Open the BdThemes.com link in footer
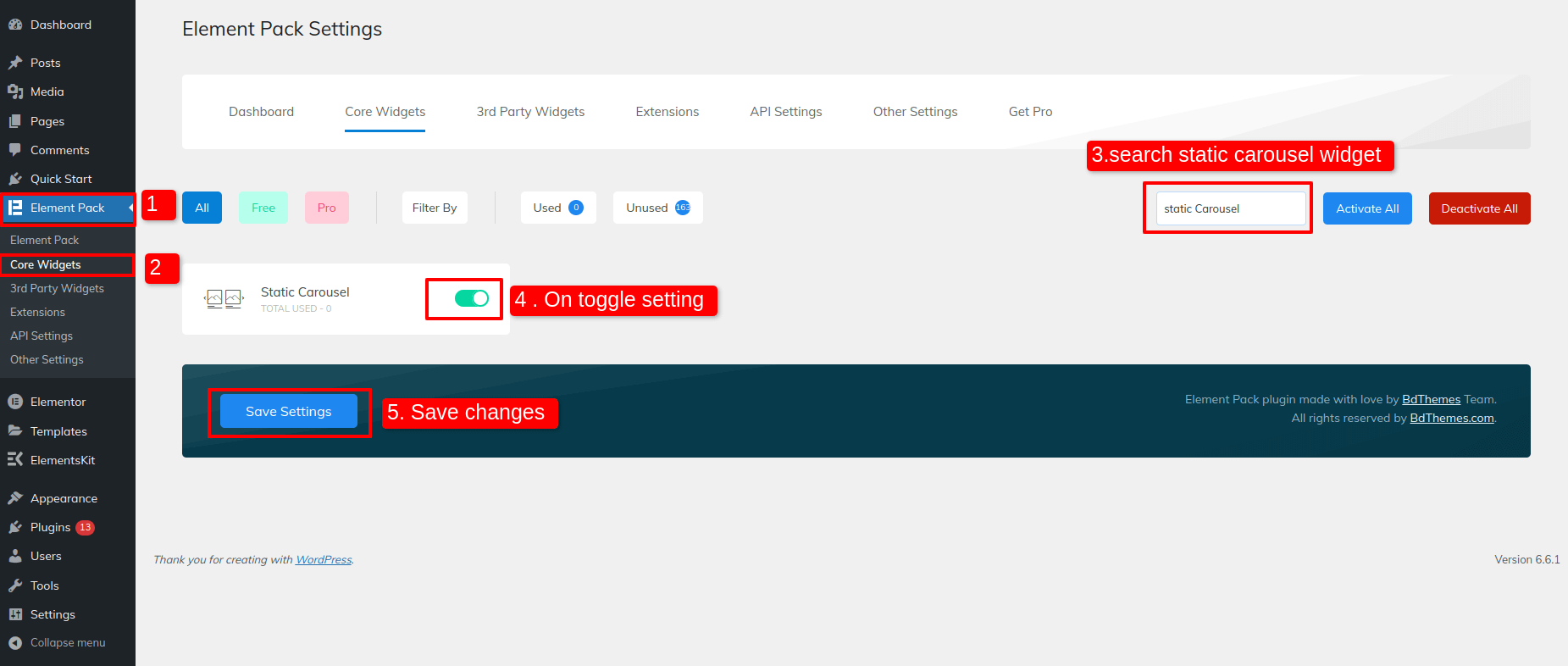This screenshot has width=1568, height=666. click(x=1451, y=418)
